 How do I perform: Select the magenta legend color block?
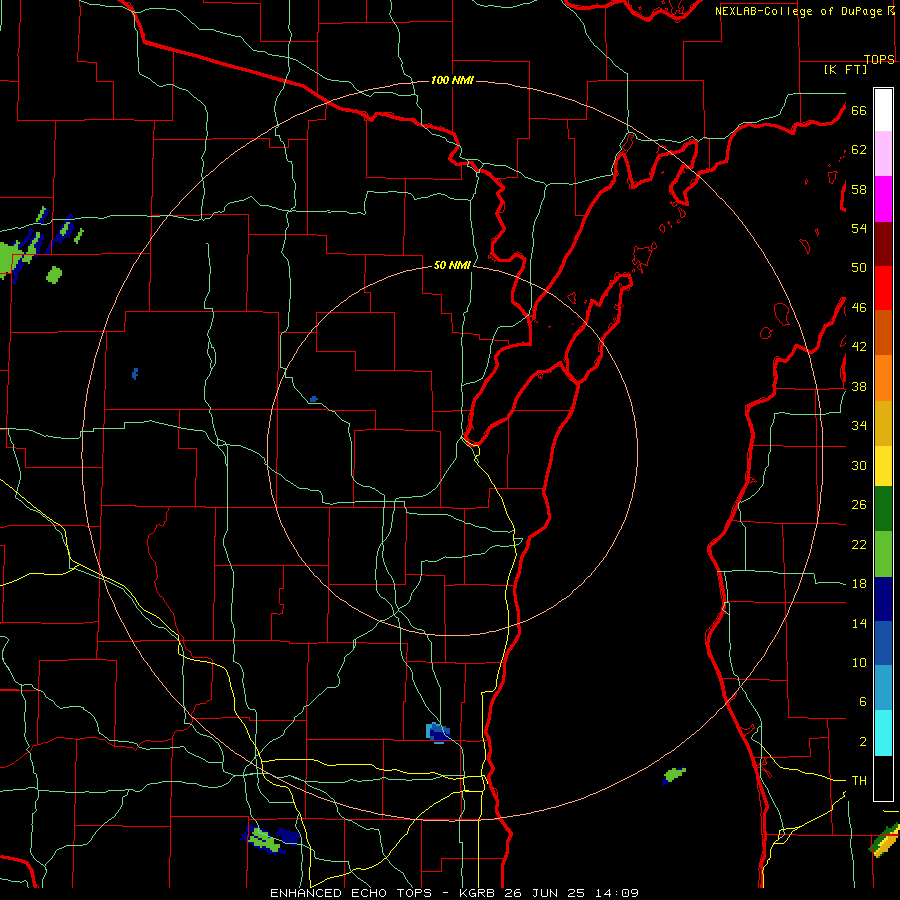(883, 199)
